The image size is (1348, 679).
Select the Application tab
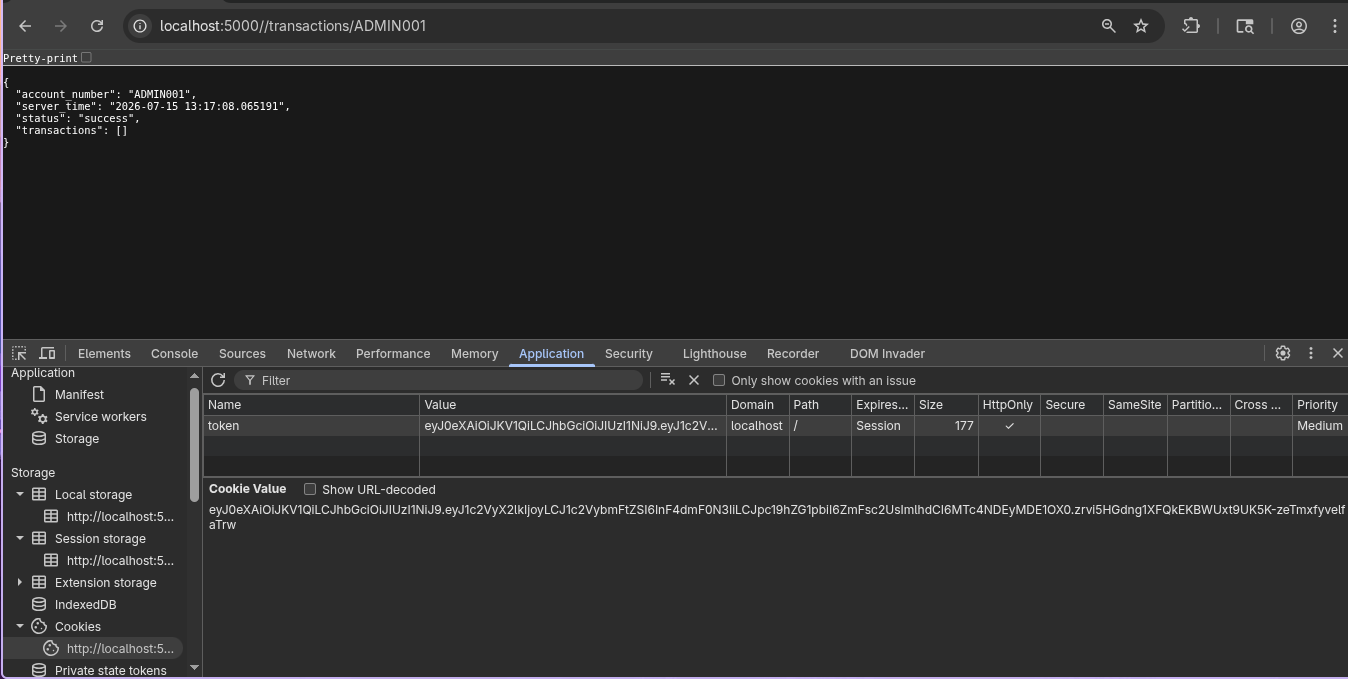(551, 353)
